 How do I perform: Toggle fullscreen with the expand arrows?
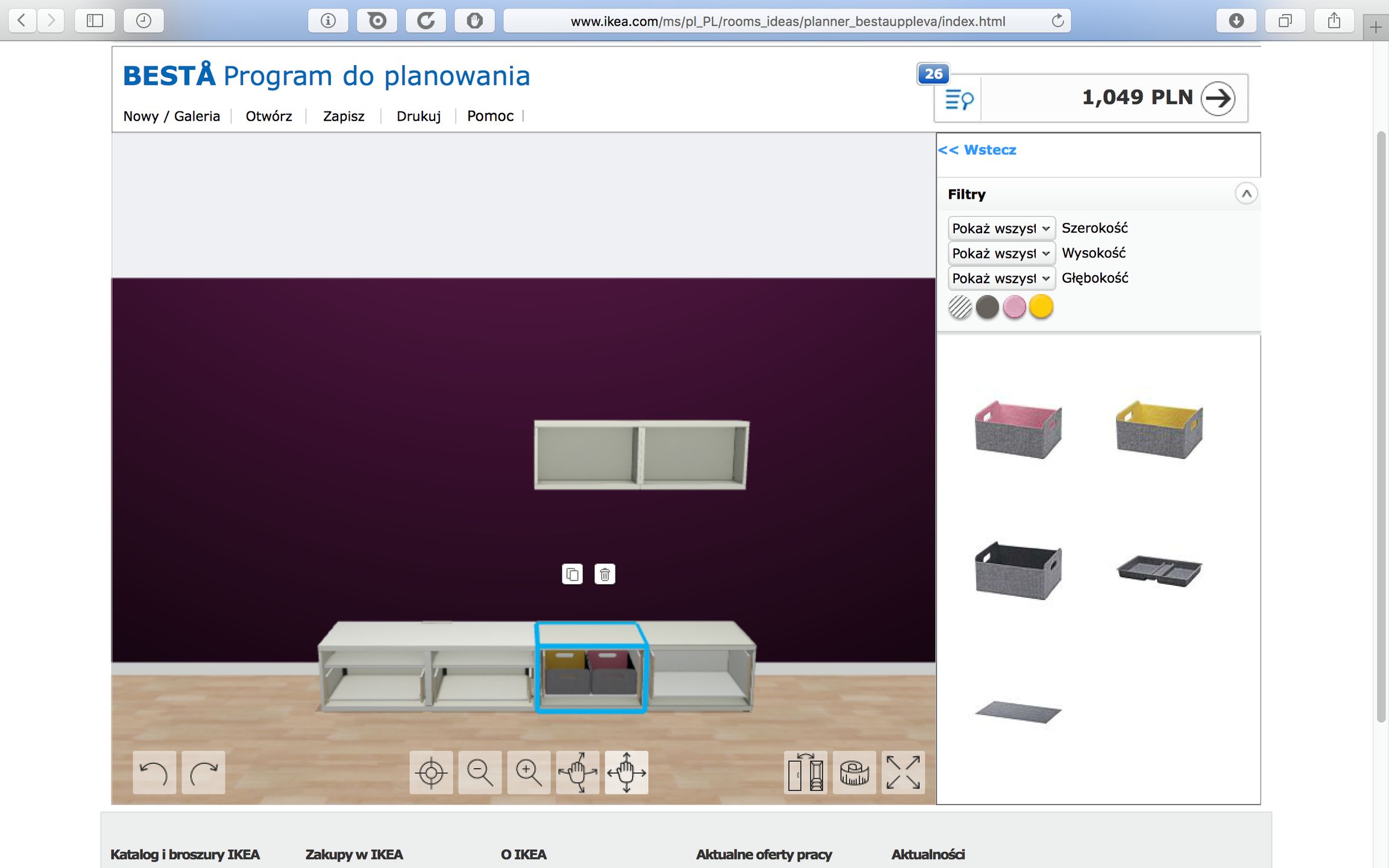click(903, 772)
